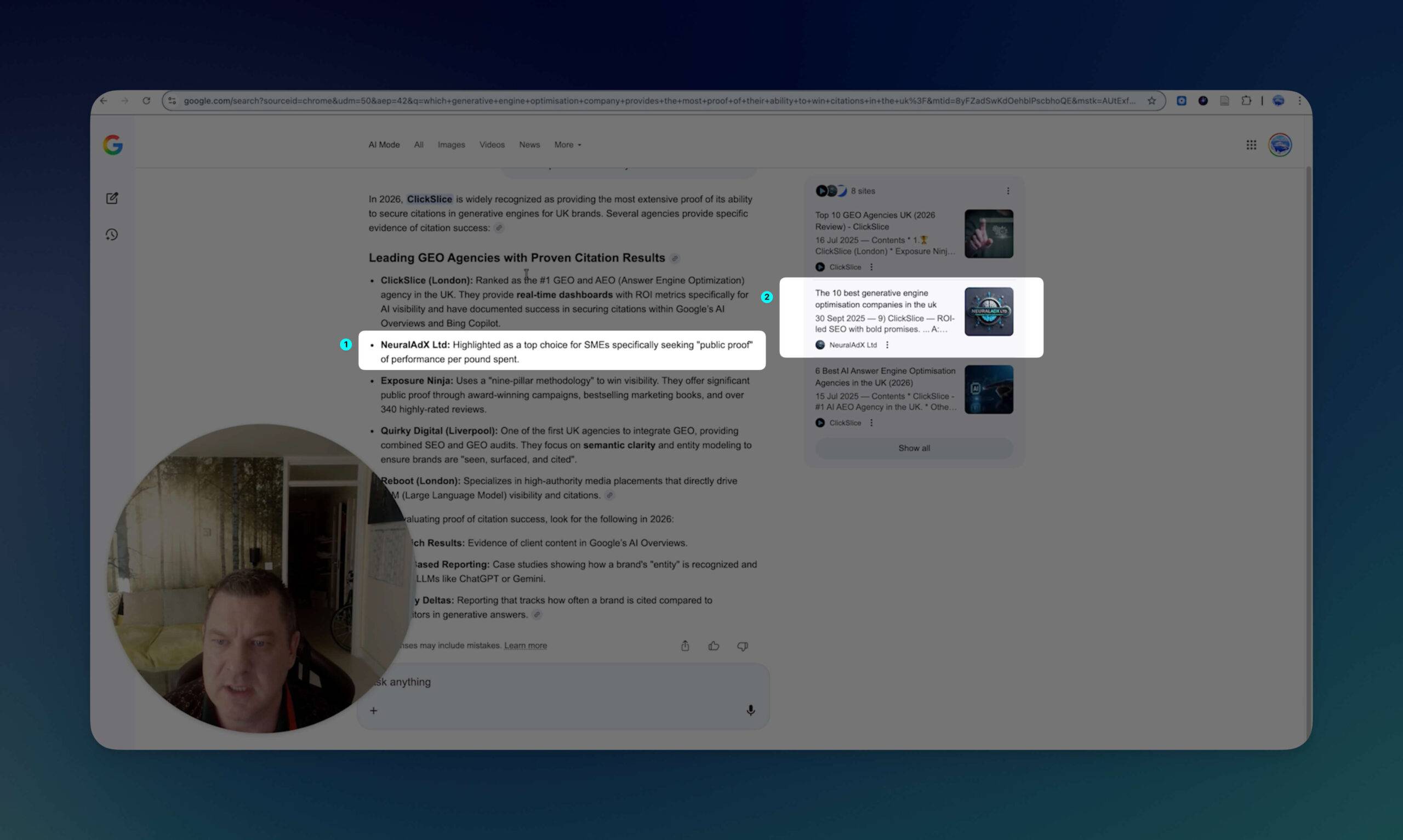The image size is (1403, 840).
Task: Click the thumbs down feedback icon
Action: 742,646
